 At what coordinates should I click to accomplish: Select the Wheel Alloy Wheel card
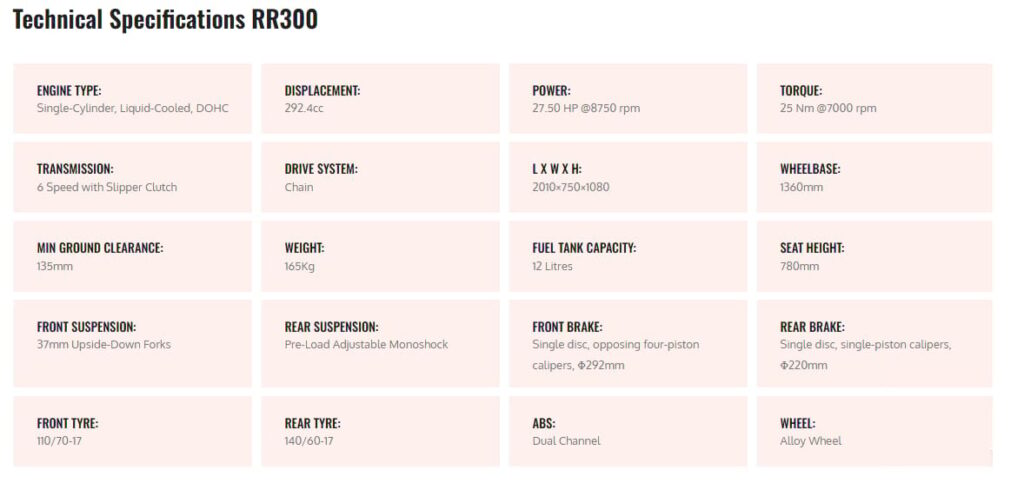874,431
